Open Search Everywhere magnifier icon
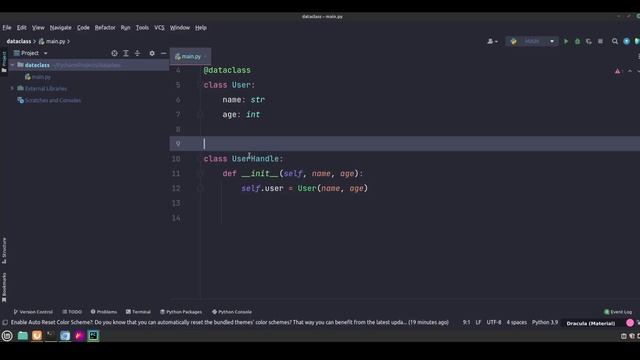The image size is (640, 360). click(615, 41)
